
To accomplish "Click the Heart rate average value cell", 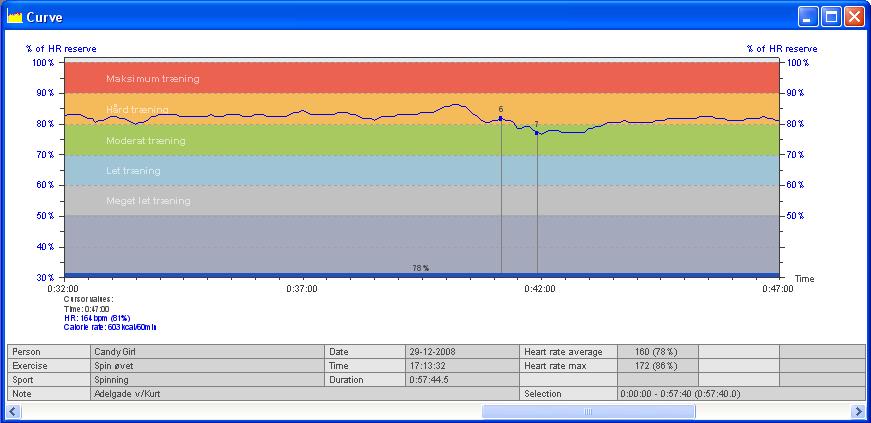I will pos(656,352).
